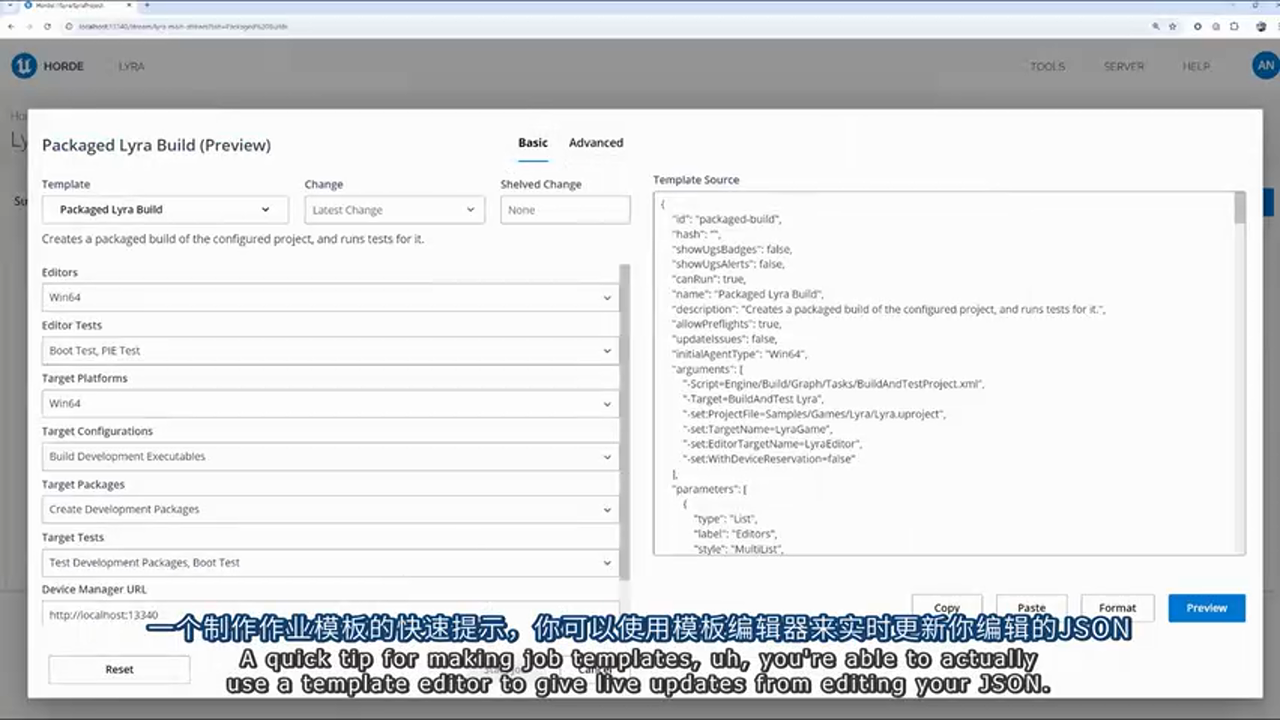
Task: Go back using browser back arrow
Action: point(12,26)
